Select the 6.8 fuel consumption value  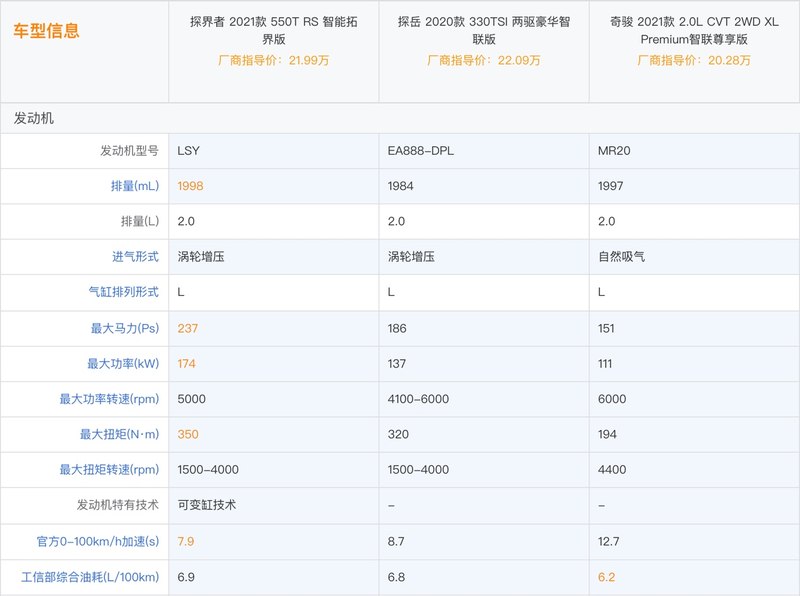pyautogui.click(x=396, y=577)
